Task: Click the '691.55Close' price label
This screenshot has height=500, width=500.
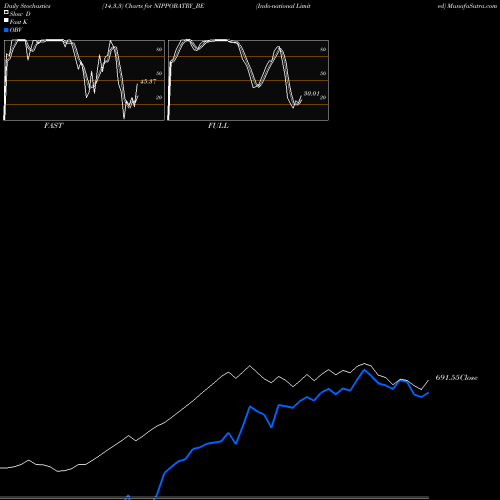Action: click(x=457, y=378)
